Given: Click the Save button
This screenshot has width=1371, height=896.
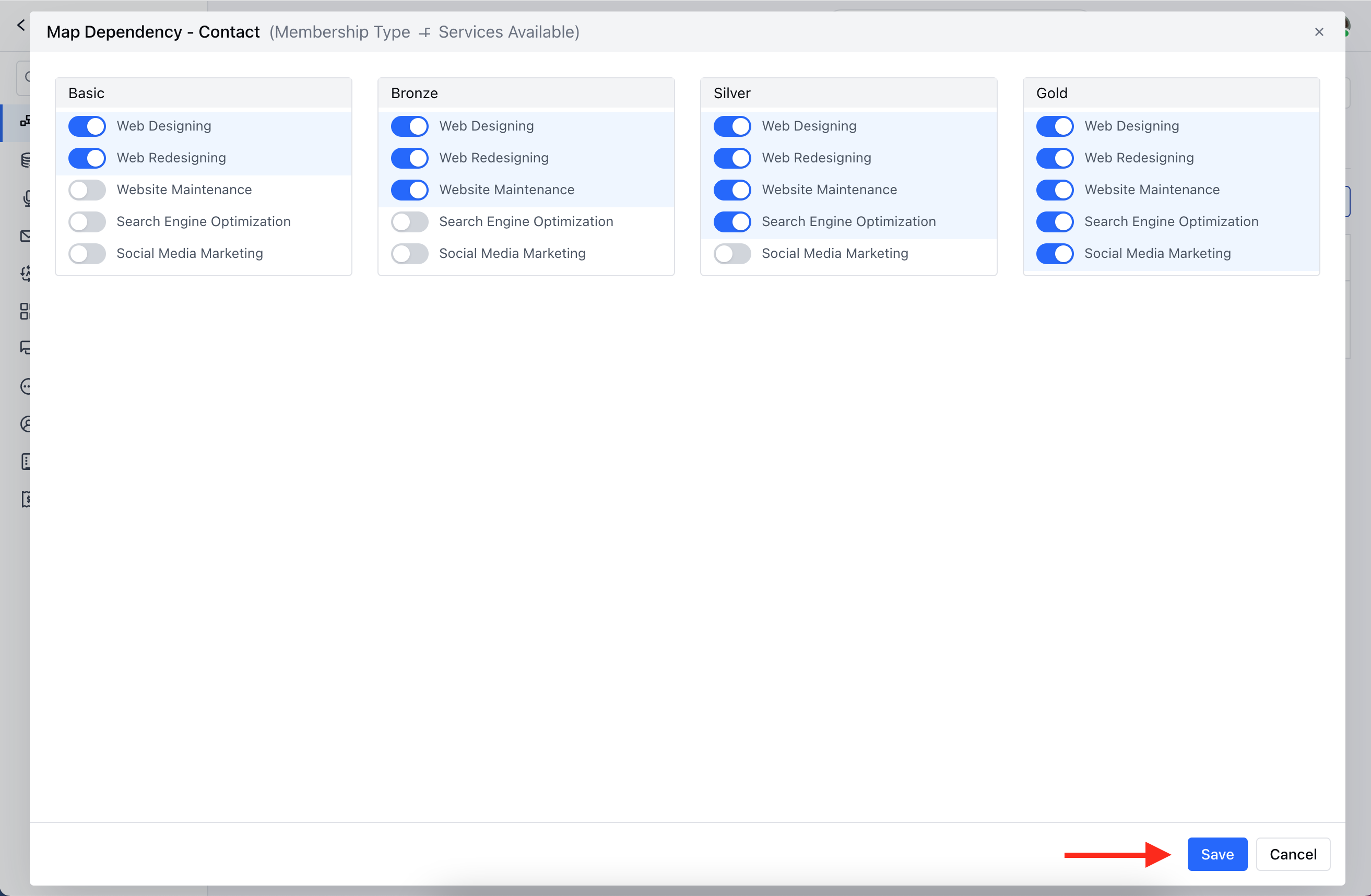Looking at the screenshot, I should coord(1216,854).
